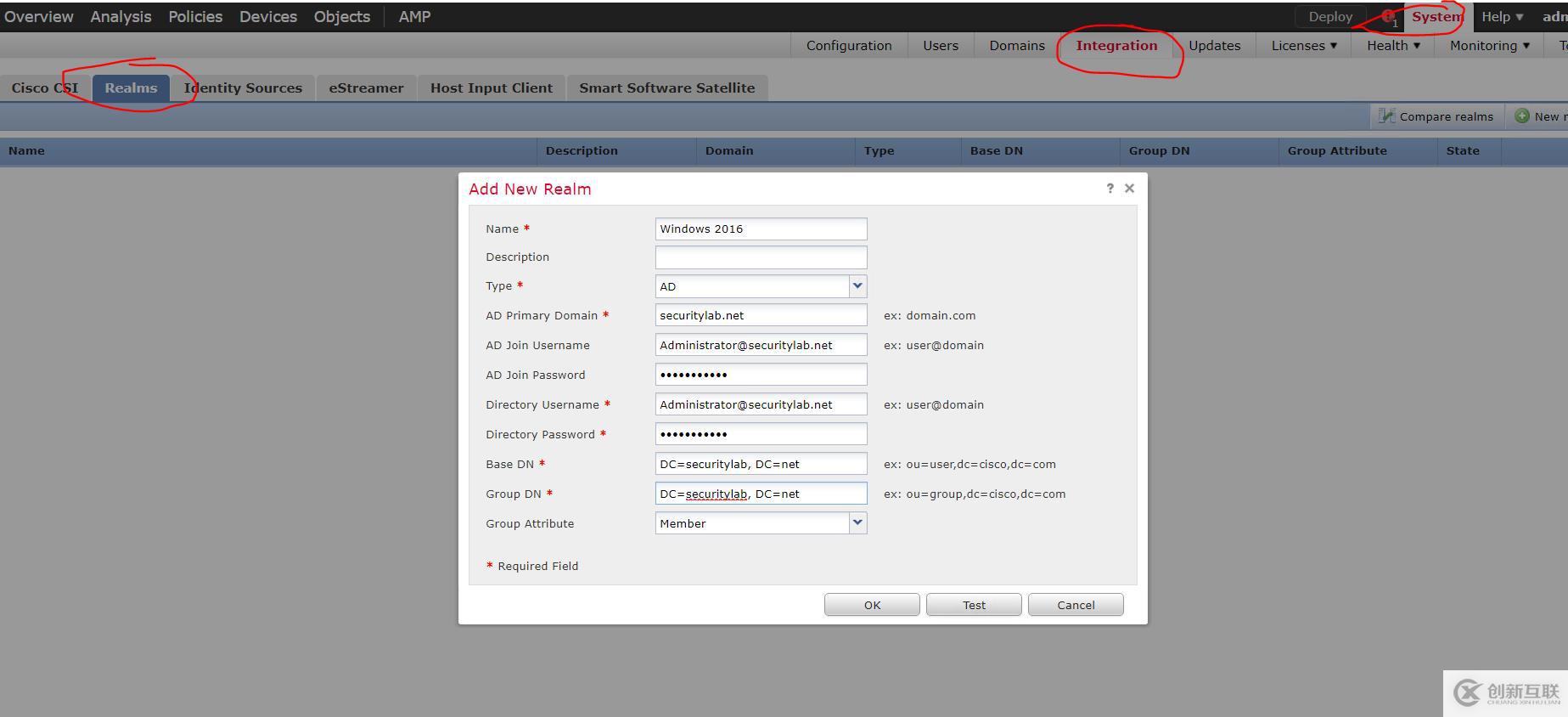The image size is (1568, 717).
Task: Switch to the Identity Sources tab
Action: click(x=243, y=88)
